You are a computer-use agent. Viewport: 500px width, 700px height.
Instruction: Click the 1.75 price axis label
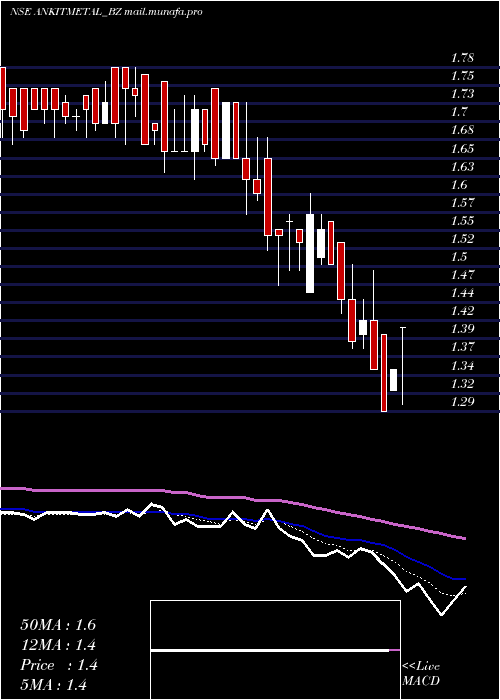coord(462,76)
